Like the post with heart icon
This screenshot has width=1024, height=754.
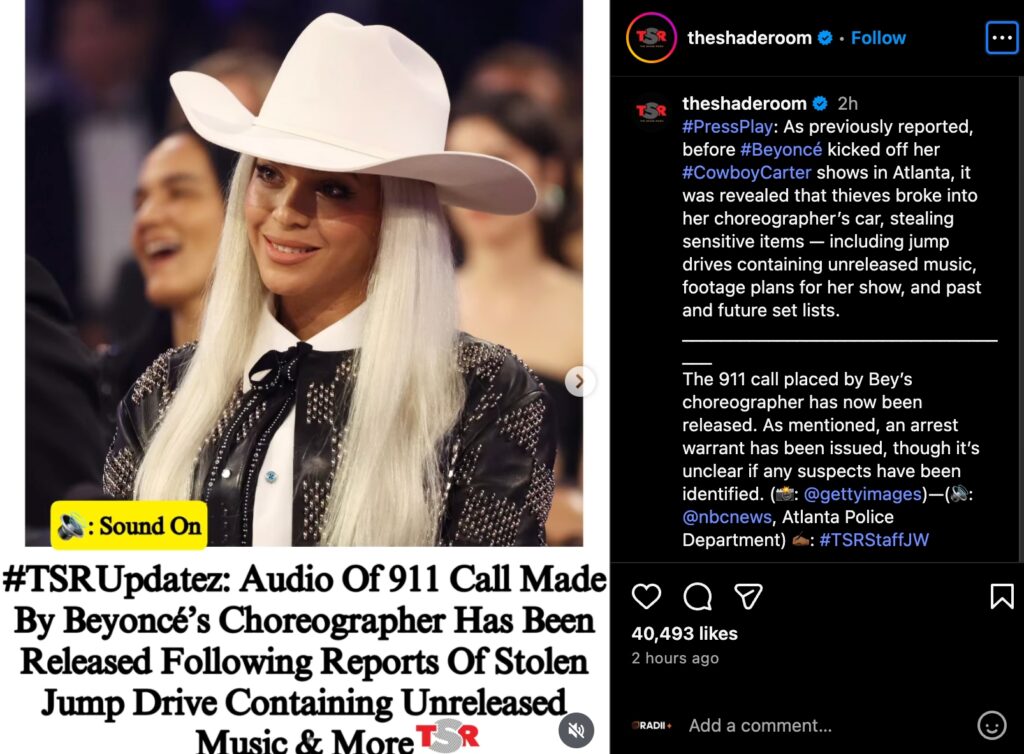(646, 596)
